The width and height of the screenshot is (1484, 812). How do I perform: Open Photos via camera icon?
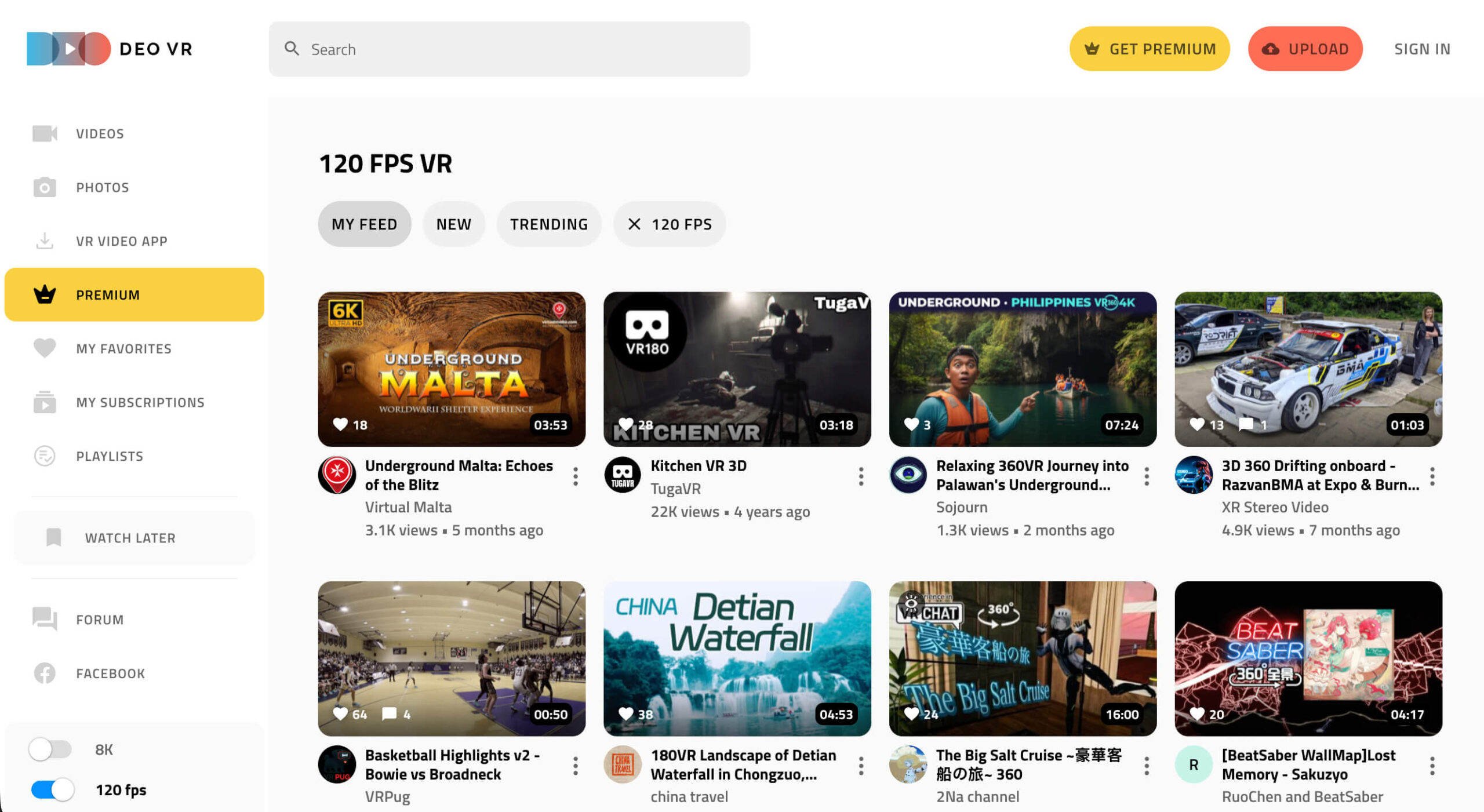[x=45, y=187]
